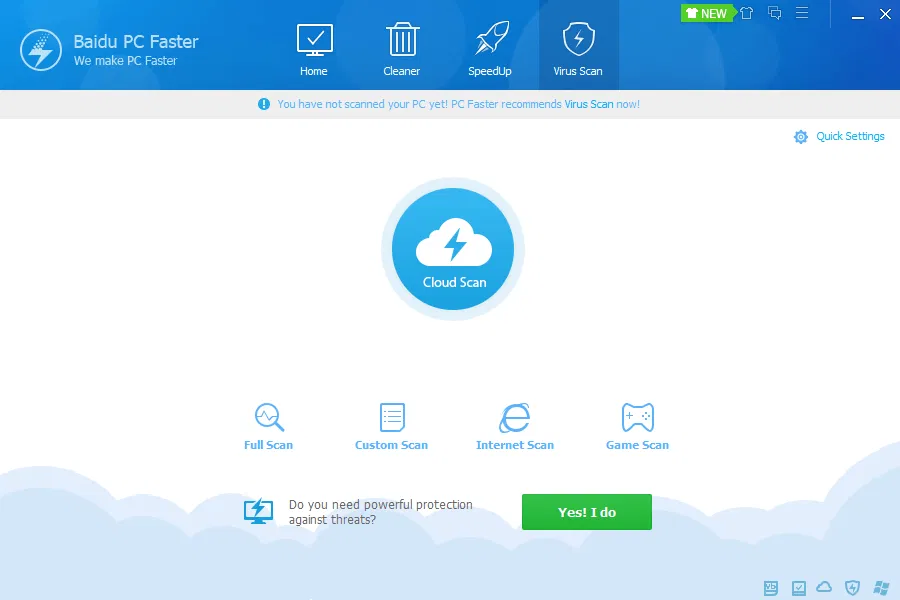This screenshot has height=600, width=900.
Task: Click the green 'Yes! I do' button
Action: coord(587,512)
